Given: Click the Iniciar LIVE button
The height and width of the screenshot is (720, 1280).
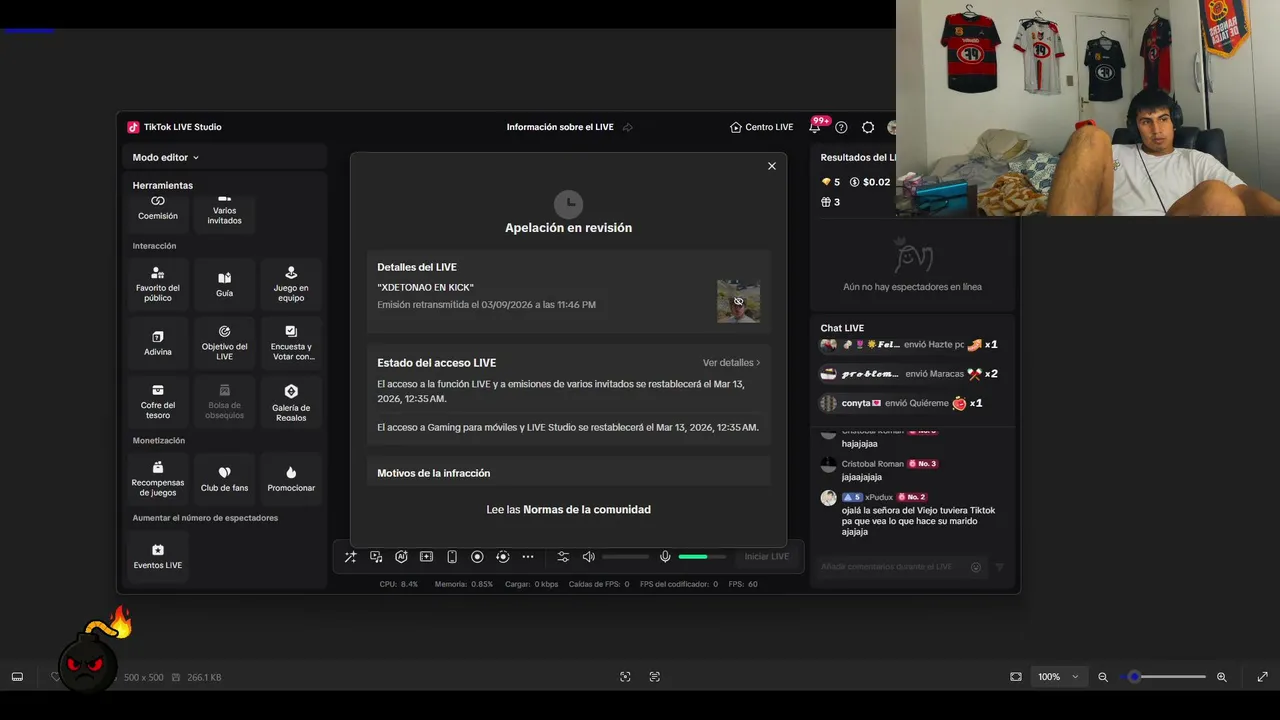Looking at the screenshot, I should click(767, 557).
